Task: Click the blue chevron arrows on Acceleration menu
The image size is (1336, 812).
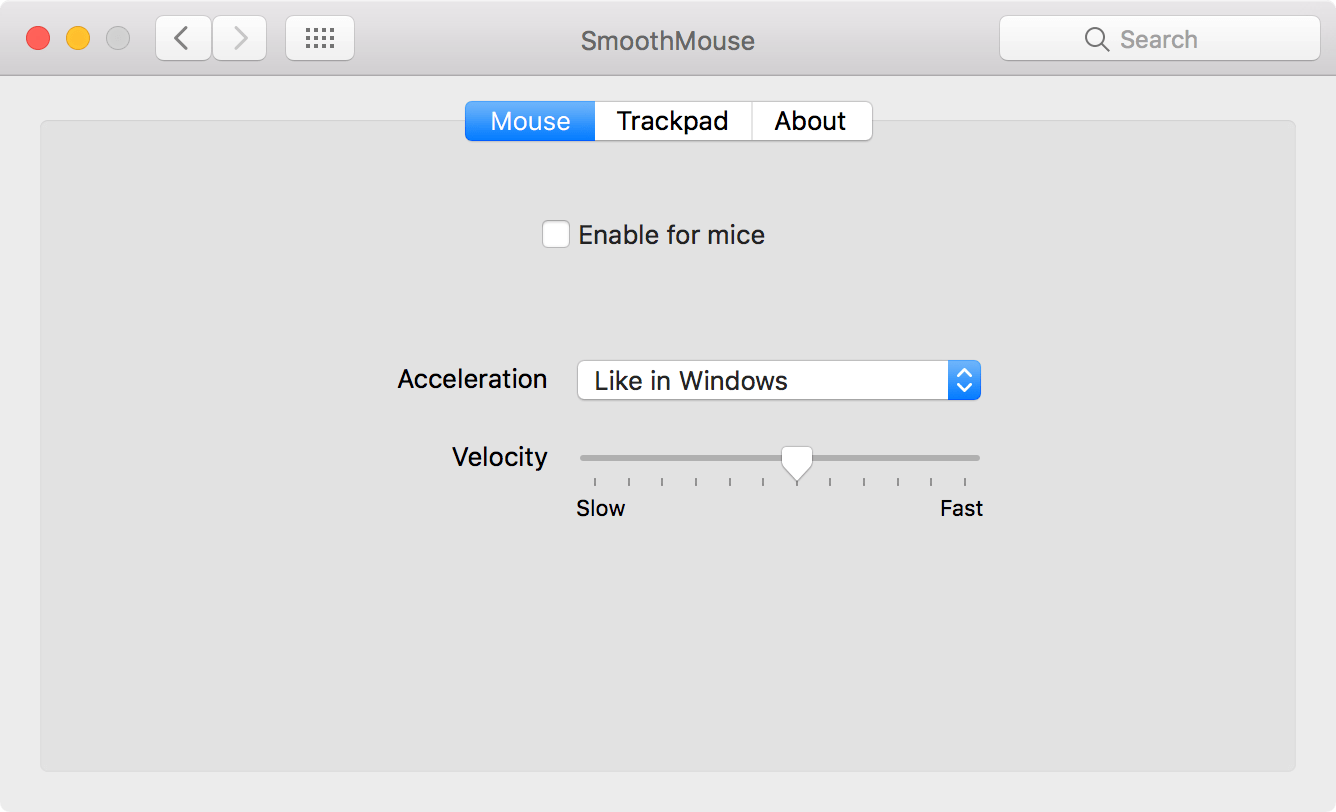Action: pos(963,380)
